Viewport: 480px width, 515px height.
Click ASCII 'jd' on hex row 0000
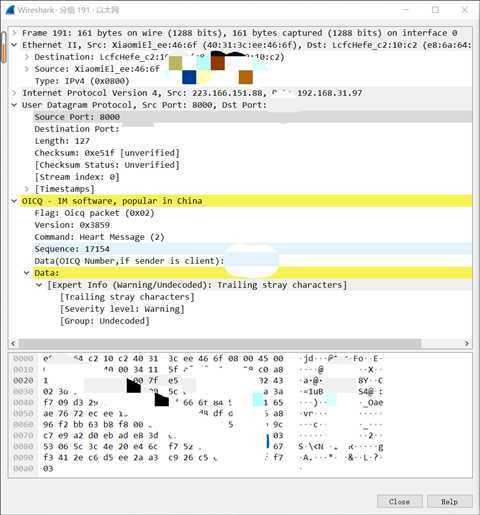click(309, 358)
